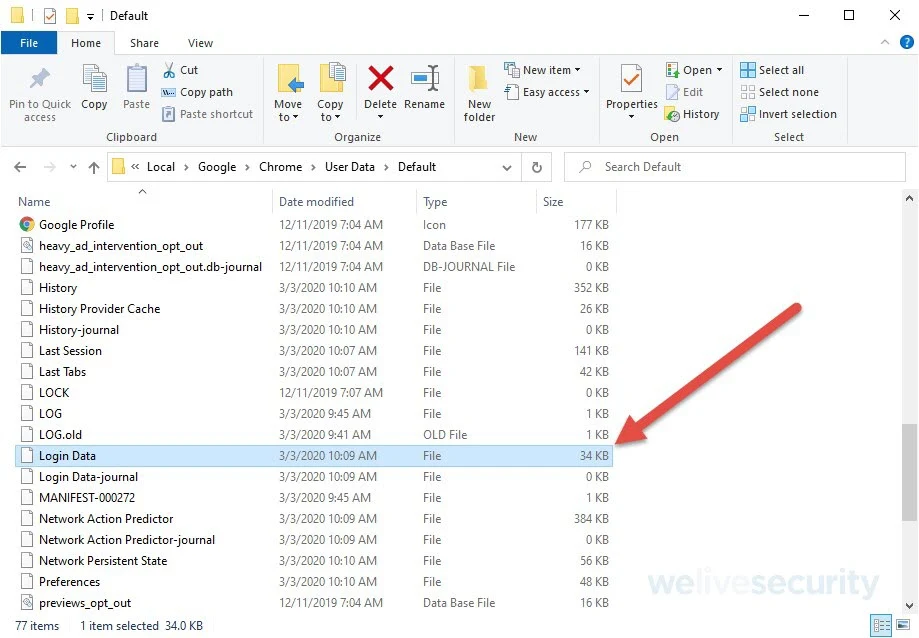
Task: Open recent locations dropdown
Action: pyautogui.click(x=73, y=167)
